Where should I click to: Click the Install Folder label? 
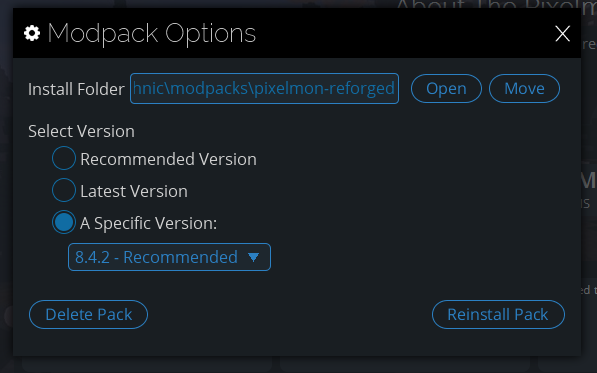76,89
